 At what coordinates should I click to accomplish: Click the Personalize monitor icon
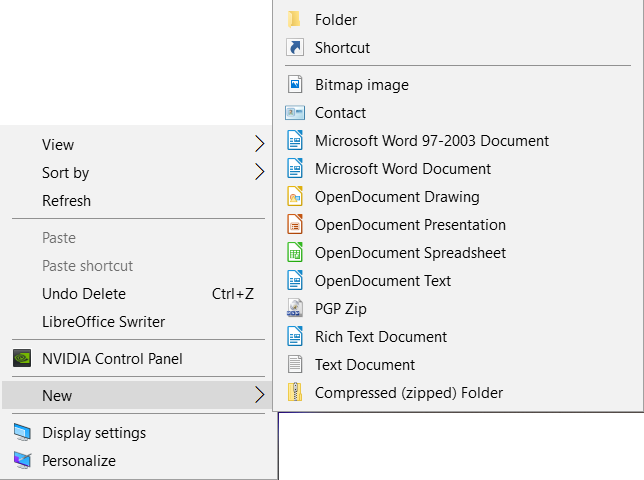pyautogui.click(x=22, y=460)
